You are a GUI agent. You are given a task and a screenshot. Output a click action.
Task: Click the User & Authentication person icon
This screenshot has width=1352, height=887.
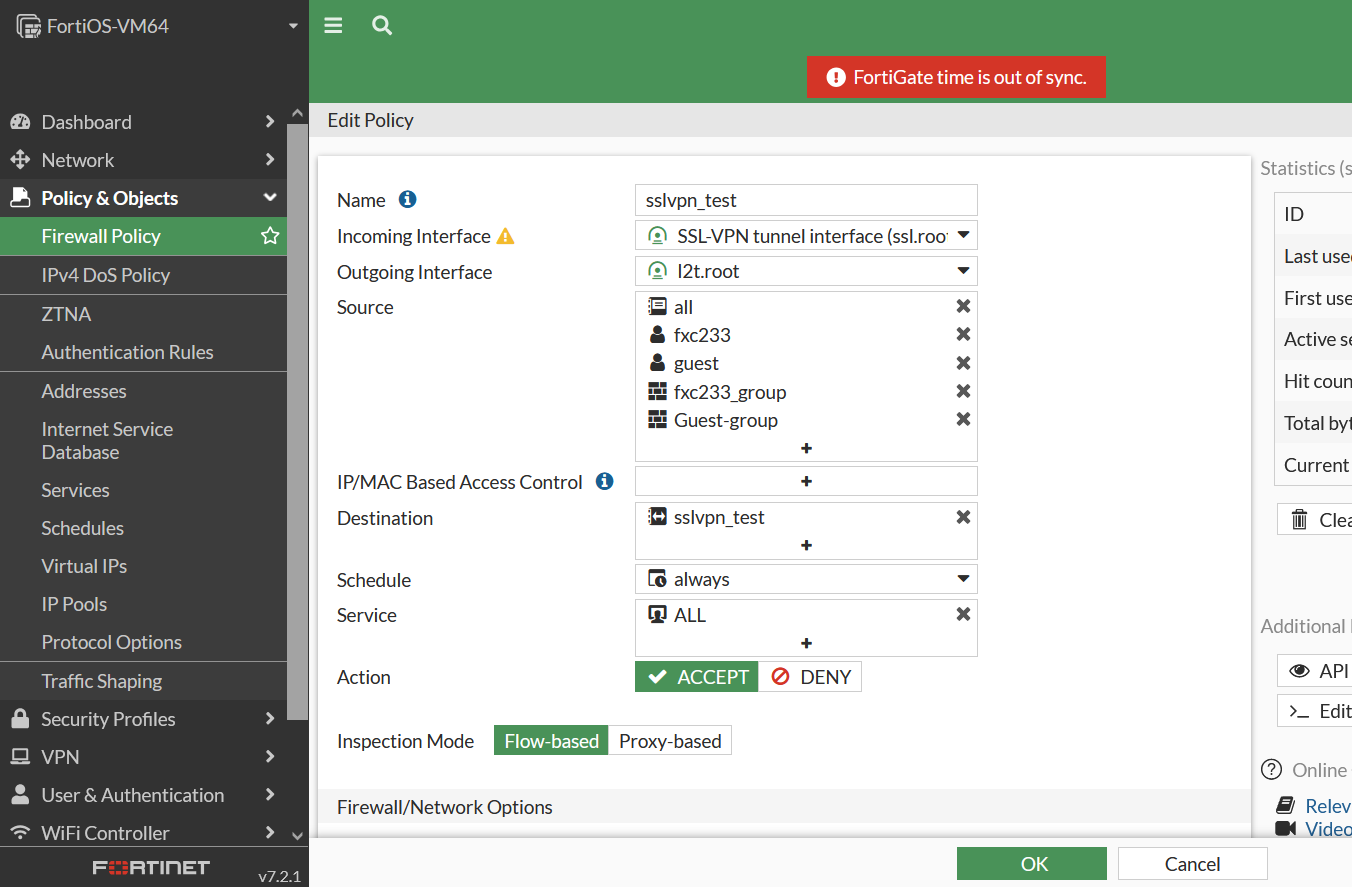tap(20, 795)
